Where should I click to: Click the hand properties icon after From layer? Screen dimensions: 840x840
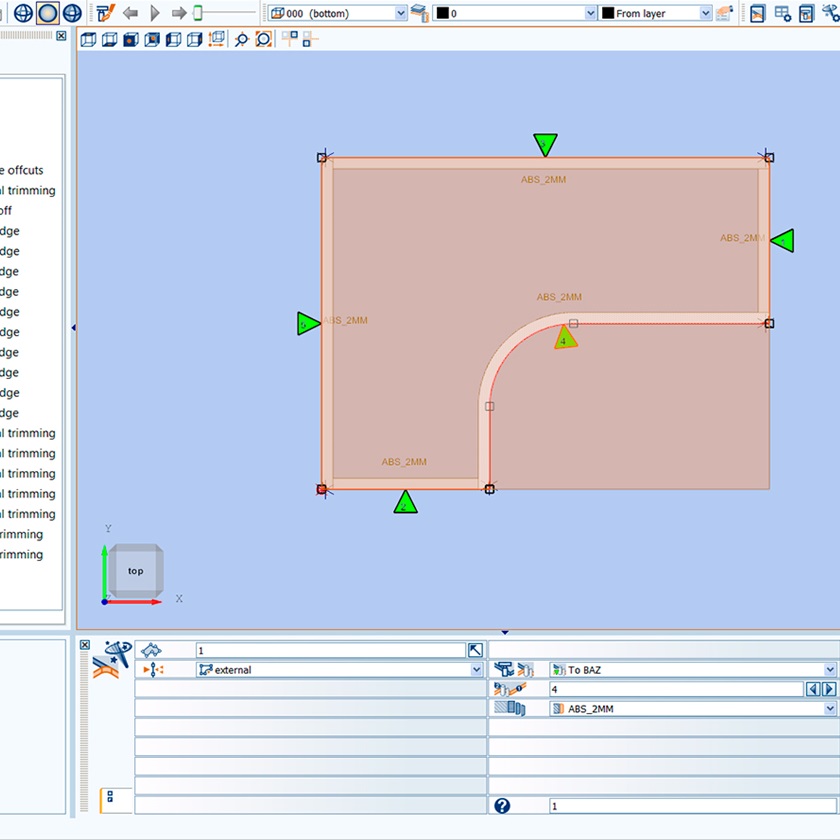tap(724, 13)
